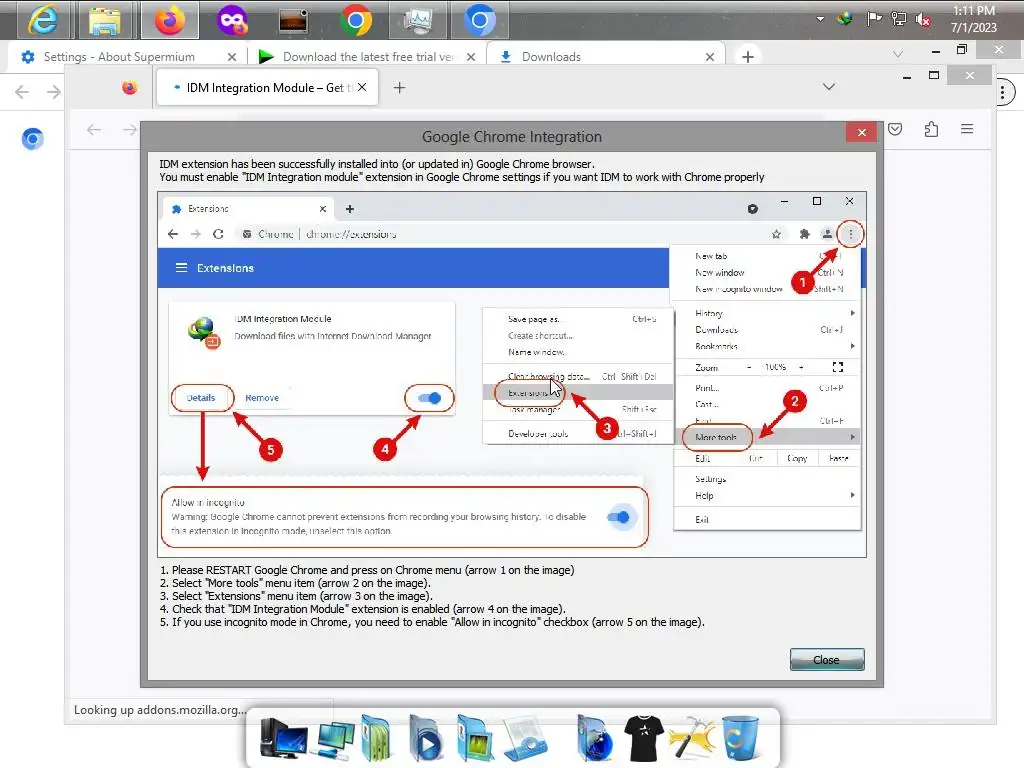Image resolution: width=1024 pixels, height=768 pixels.
Task: Go forward in the Supermium window
Action: 54,91
